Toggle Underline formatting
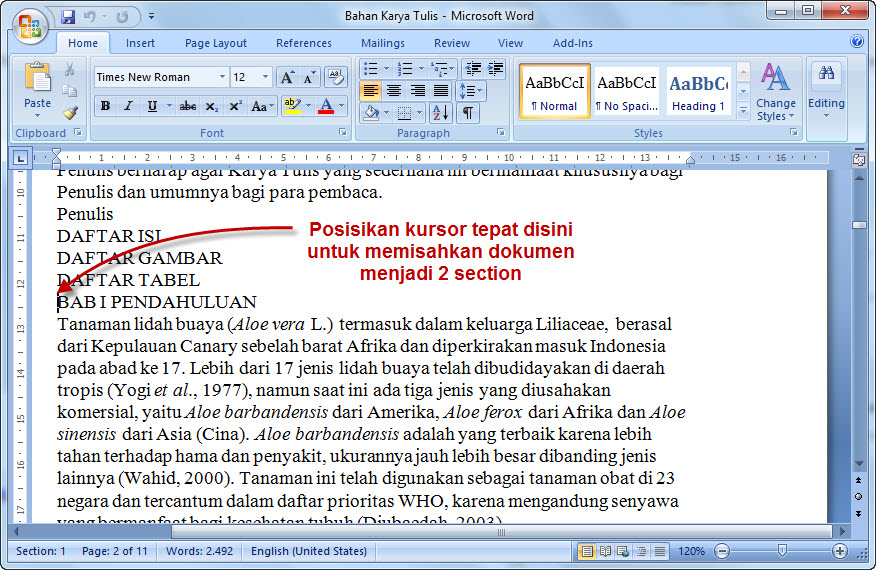This screenshot has height=570, width=876. click(152, 106)
